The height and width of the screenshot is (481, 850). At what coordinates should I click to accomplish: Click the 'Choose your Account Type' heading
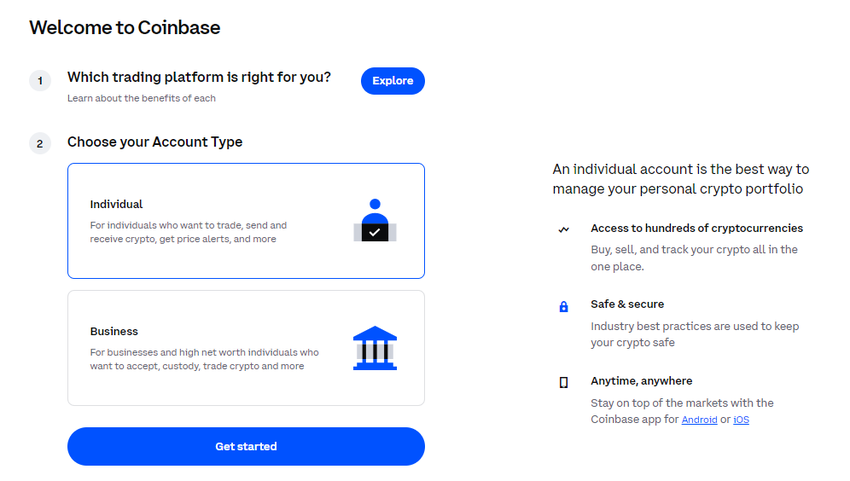[155, 142]
